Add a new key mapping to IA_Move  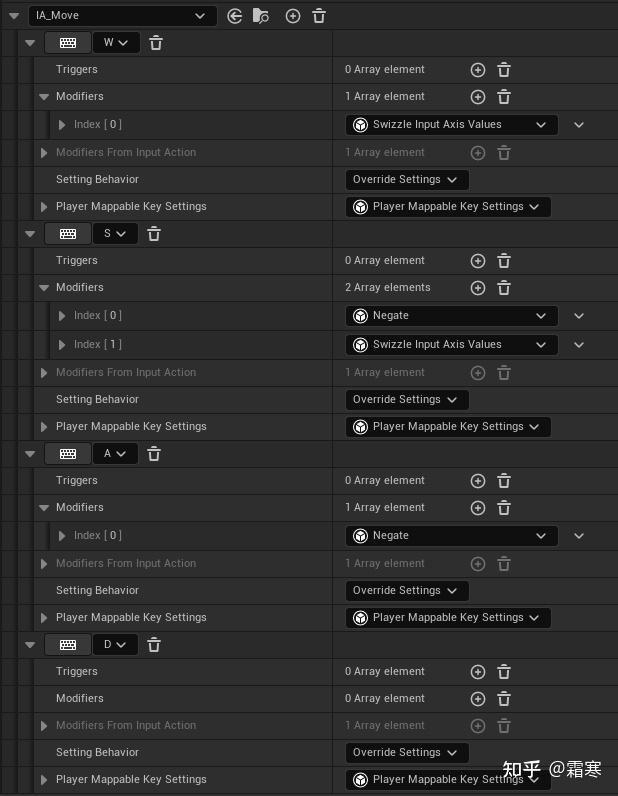(293, 16)
